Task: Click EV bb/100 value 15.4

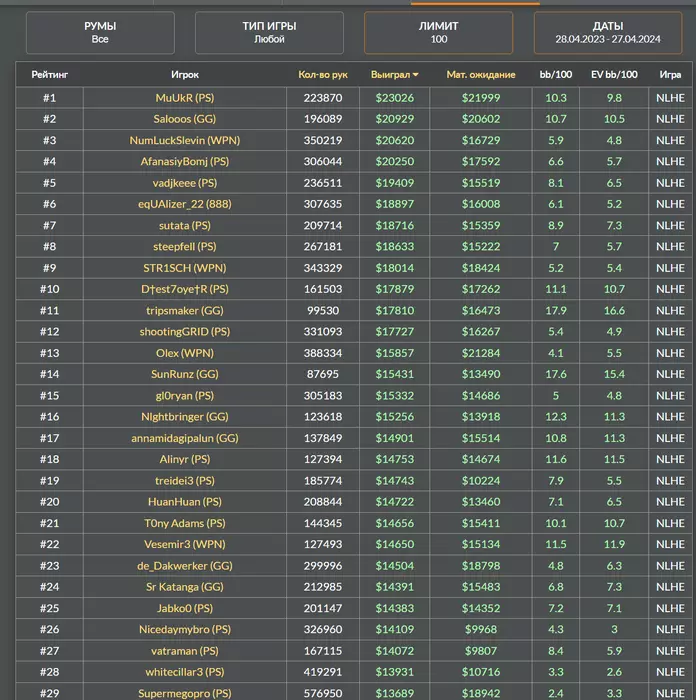Action: tap(614, 374)
